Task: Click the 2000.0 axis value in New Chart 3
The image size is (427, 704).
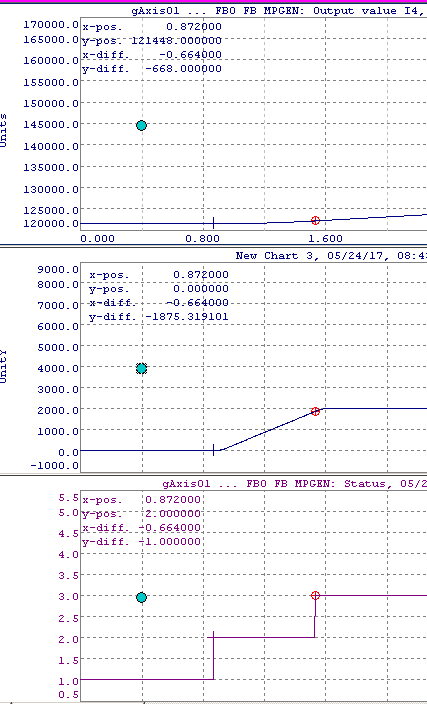Action: pyautogui.click(x=58, y=409)
